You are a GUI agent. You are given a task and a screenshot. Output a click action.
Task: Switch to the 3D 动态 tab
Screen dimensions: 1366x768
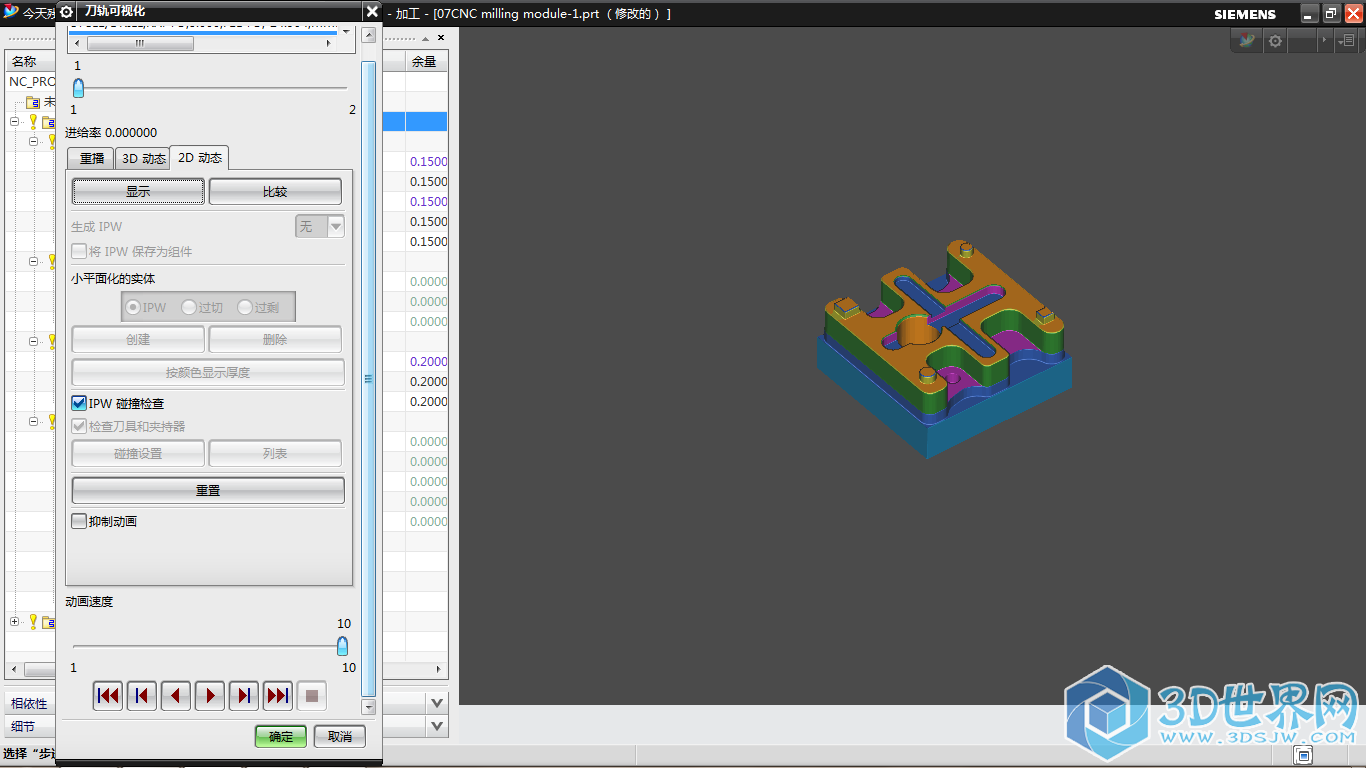tap(143, 158)
